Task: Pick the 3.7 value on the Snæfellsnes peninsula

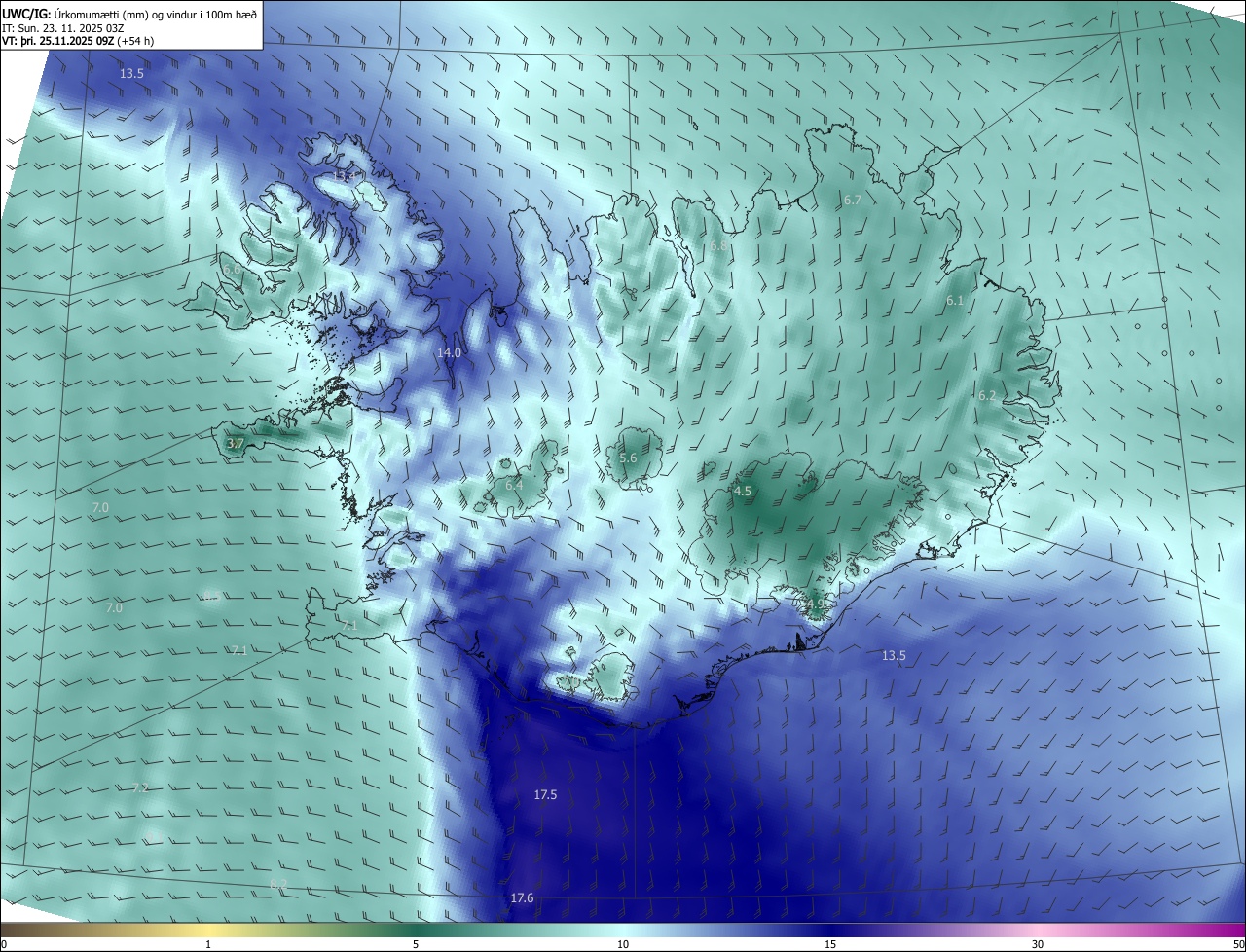Action: point(235,443)
